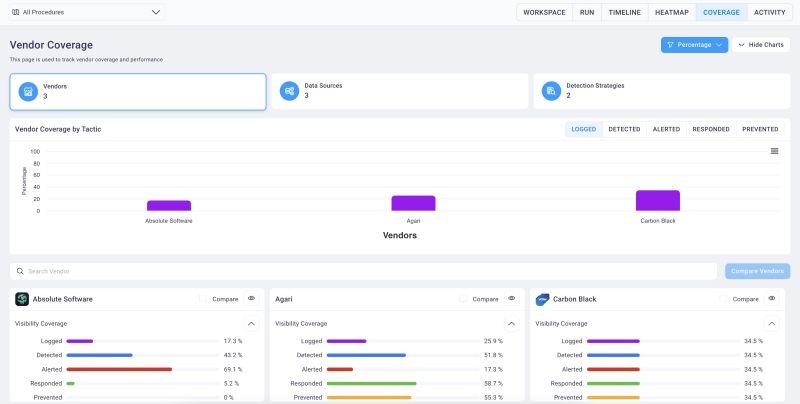Click the Hide Charts button
Viewport: 800px width, 404px height.
(x=761, y=45)
